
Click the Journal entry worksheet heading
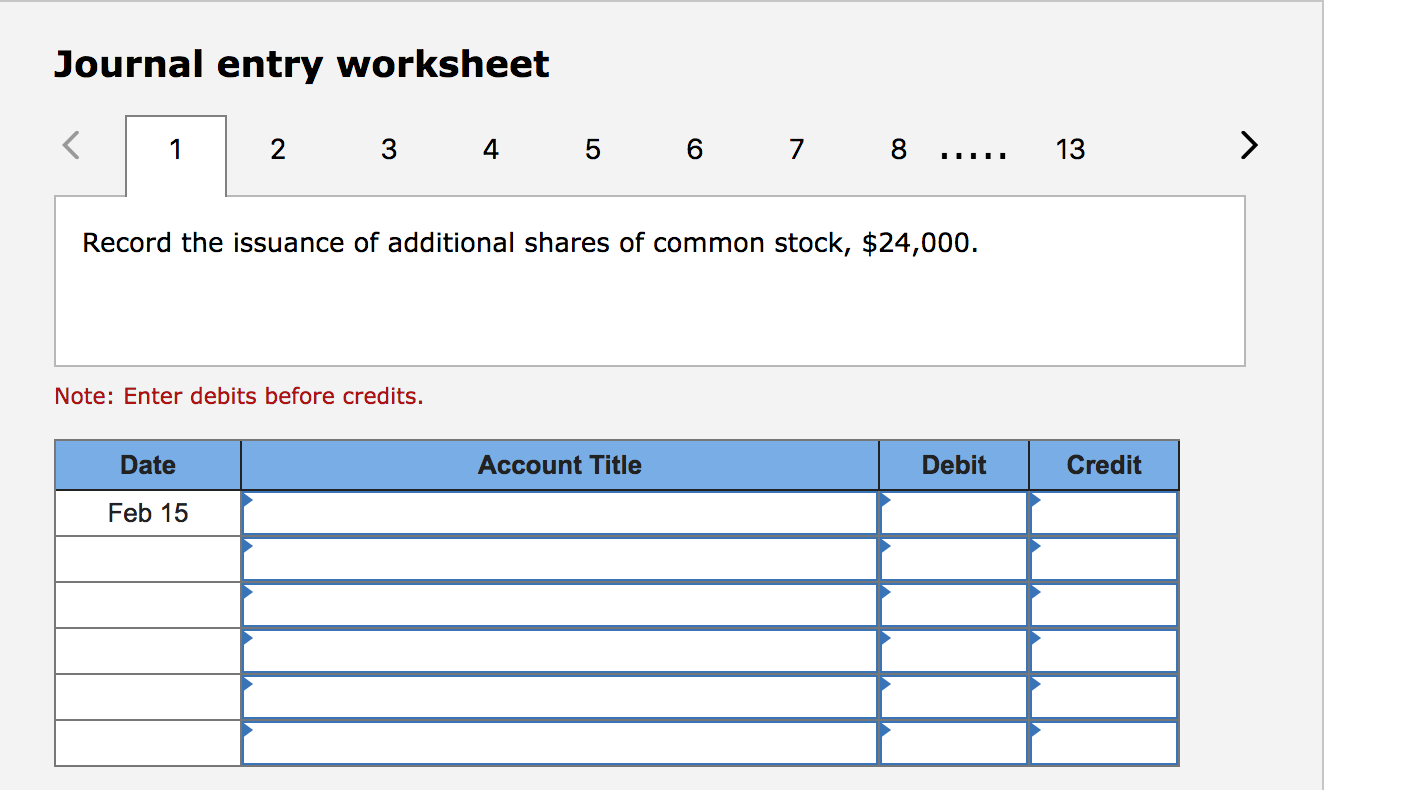[301, 64]
